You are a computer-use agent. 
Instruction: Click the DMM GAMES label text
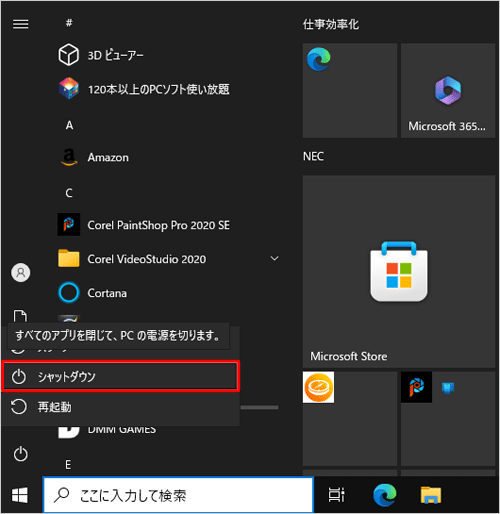(x=122, y=430)
